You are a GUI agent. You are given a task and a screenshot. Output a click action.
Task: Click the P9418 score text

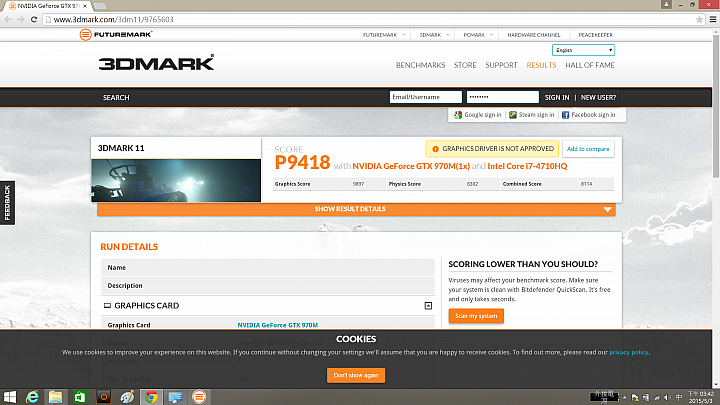tap(302, 162)
